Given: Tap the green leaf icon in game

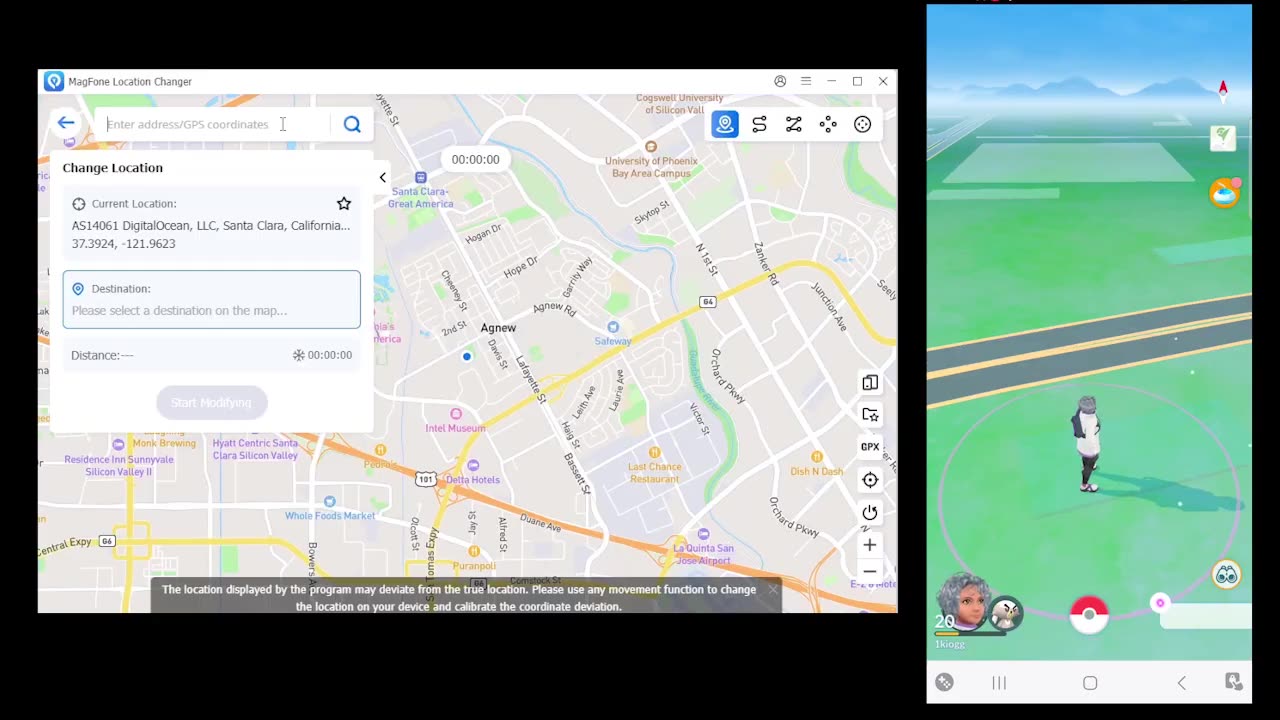Looking at the screenshot, I should tap(1223, 138).
